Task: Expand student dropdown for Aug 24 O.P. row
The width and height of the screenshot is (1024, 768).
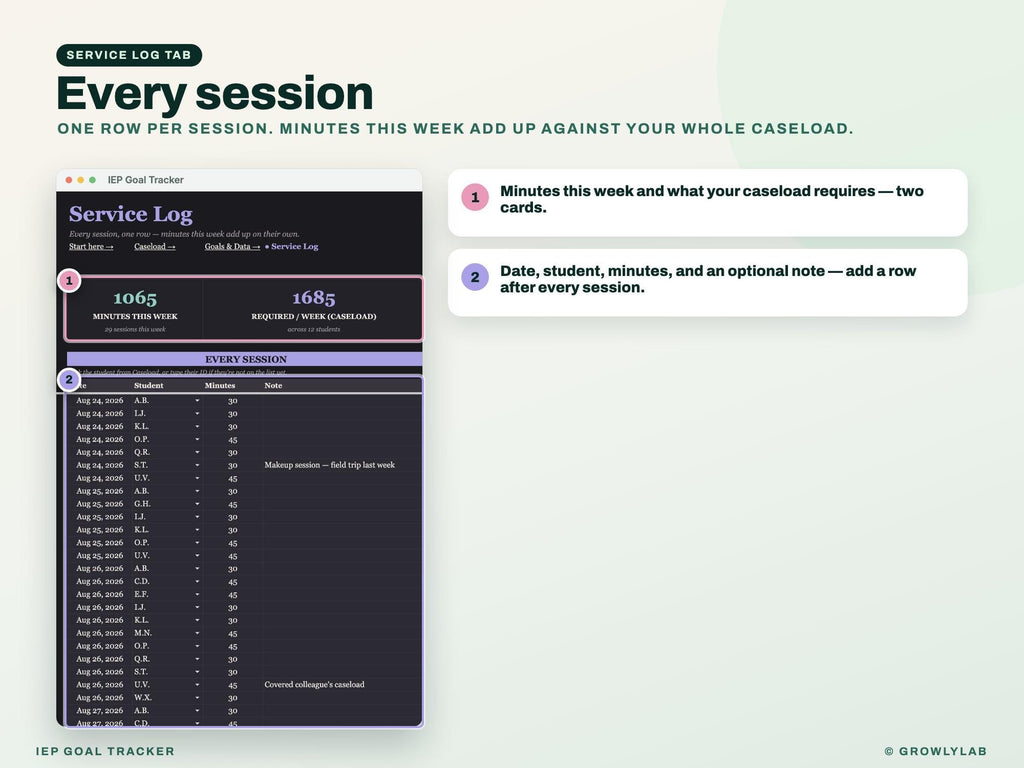Action: (197, 440)
